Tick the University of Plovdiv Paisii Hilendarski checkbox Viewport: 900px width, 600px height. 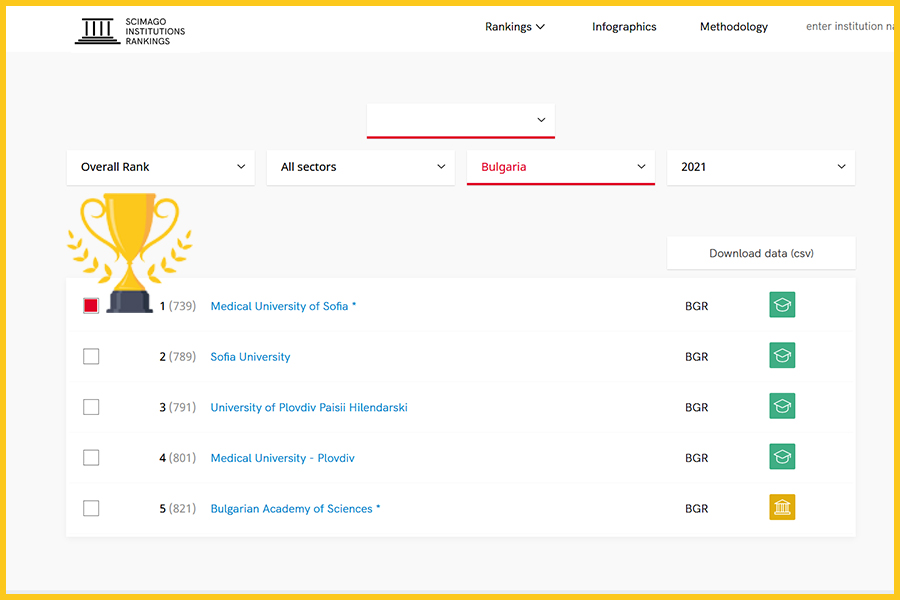pos(91,407)
